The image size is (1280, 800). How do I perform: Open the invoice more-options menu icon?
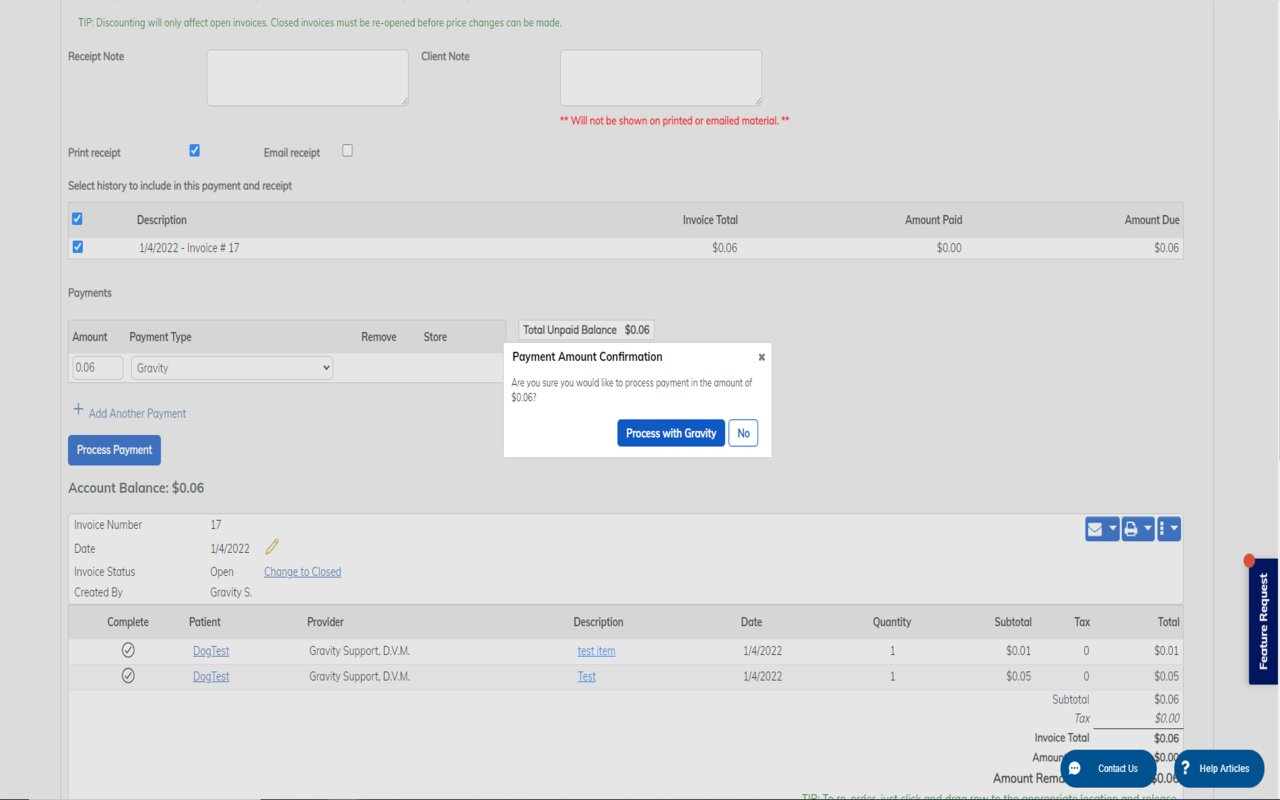point(1165,528)
